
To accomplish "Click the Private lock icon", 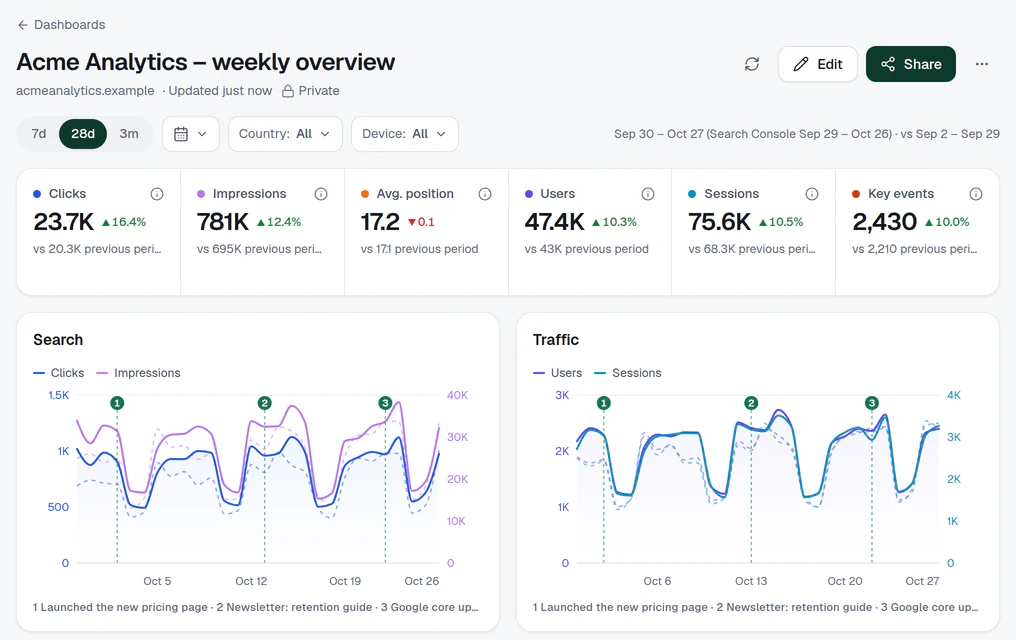I will 288,91.
